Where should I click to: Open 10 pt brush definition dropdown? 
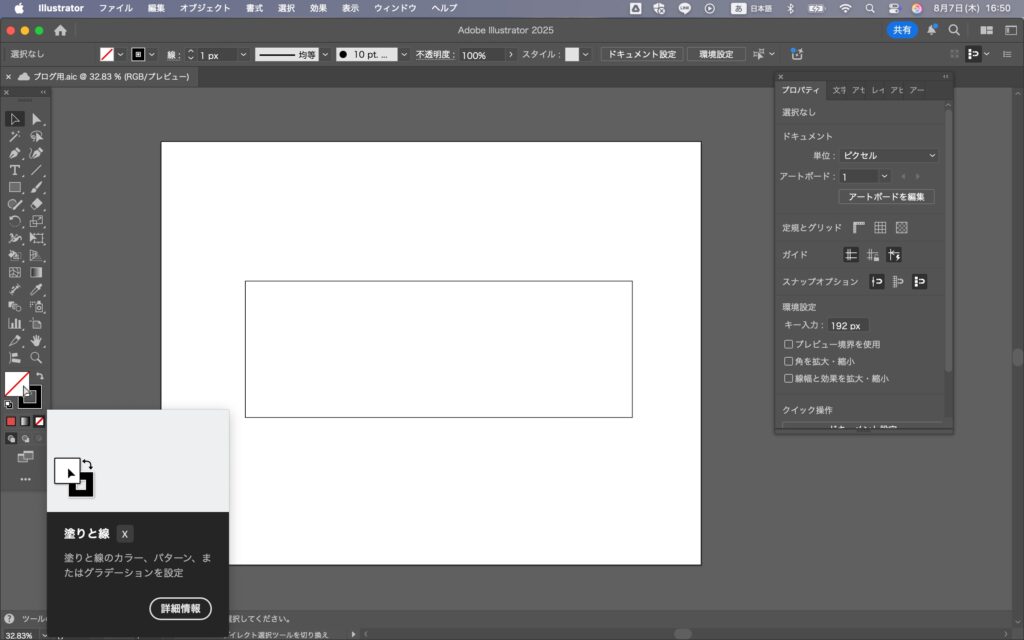404,54
